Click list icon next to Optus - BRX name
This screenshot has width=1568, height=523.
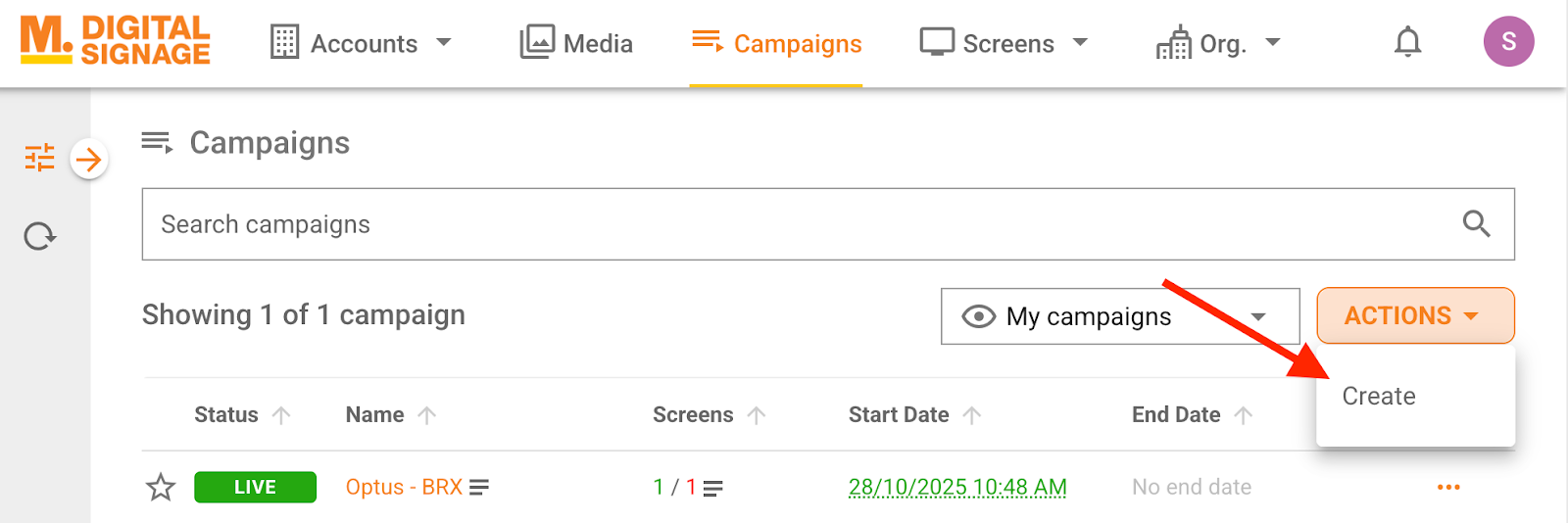(x=479, y=487)
